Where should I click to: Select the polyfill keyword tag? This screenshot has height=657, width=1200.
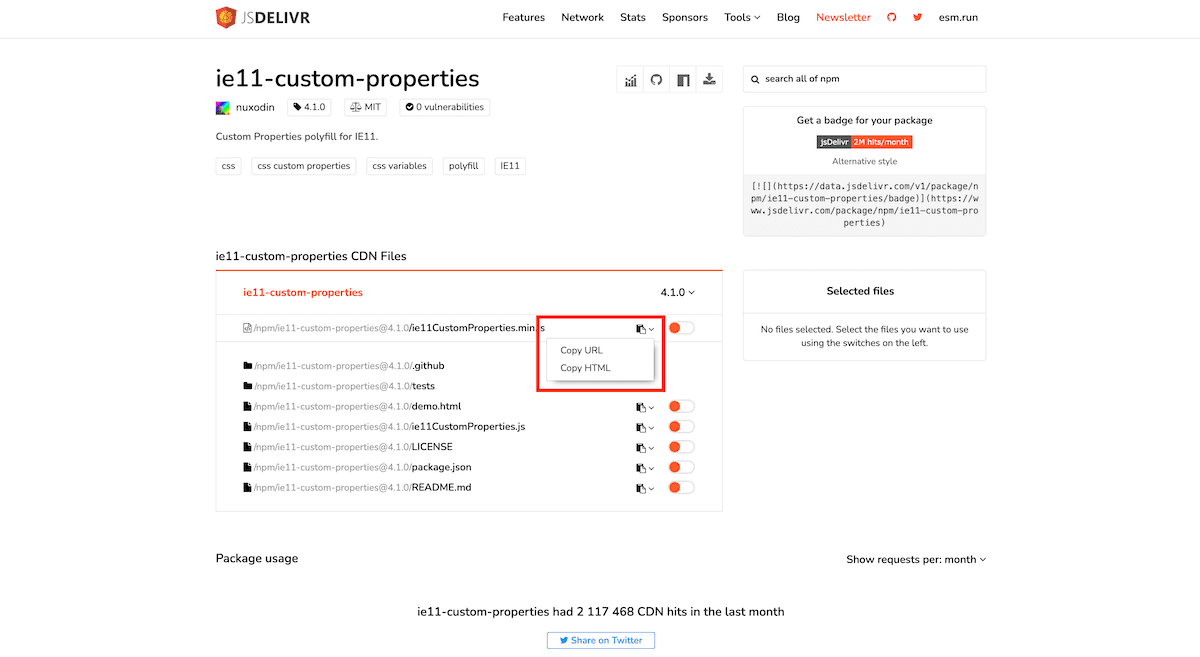pos(464,166)
